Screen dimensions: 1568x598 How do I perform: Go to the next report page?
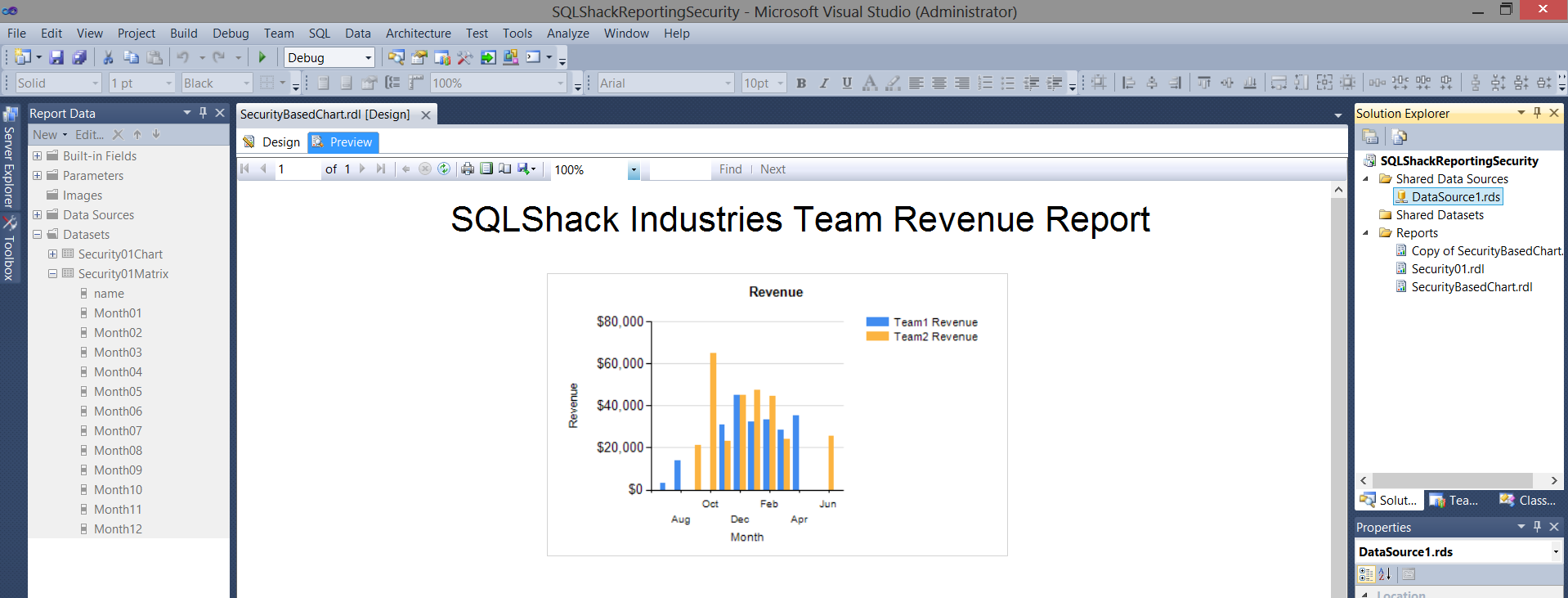point(362,169)
